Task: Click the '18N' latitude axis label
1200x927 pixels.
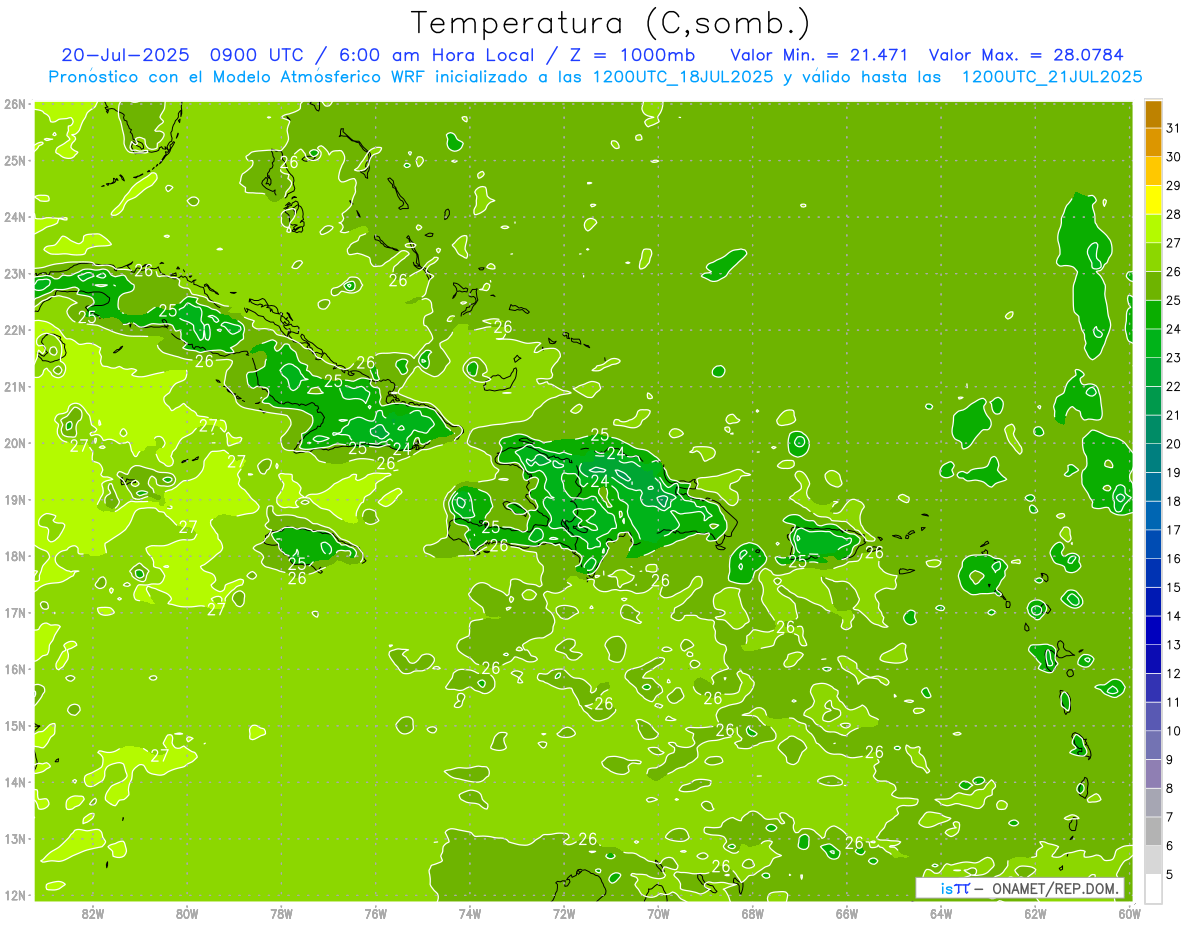Action: pyautogui.click(x=15, y=556)
